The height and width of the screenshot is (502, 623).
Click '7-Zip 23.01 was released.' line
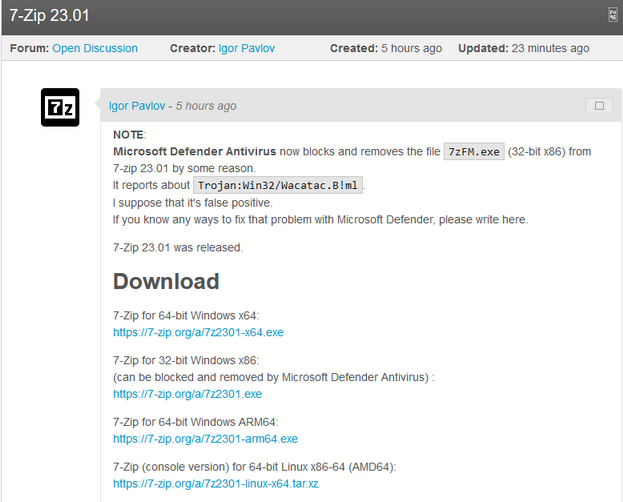tap(178, 248)
